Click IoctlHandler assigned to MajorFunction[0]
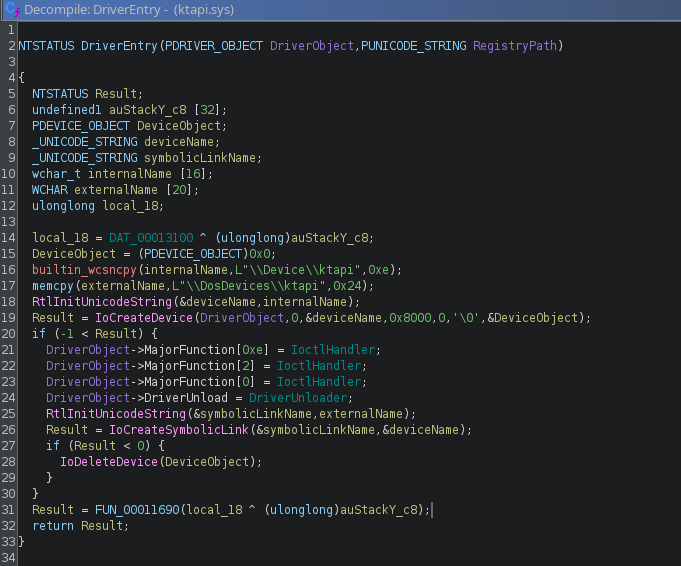The width and height of the screenshot is (681, 566). click(x=319, y=382)
